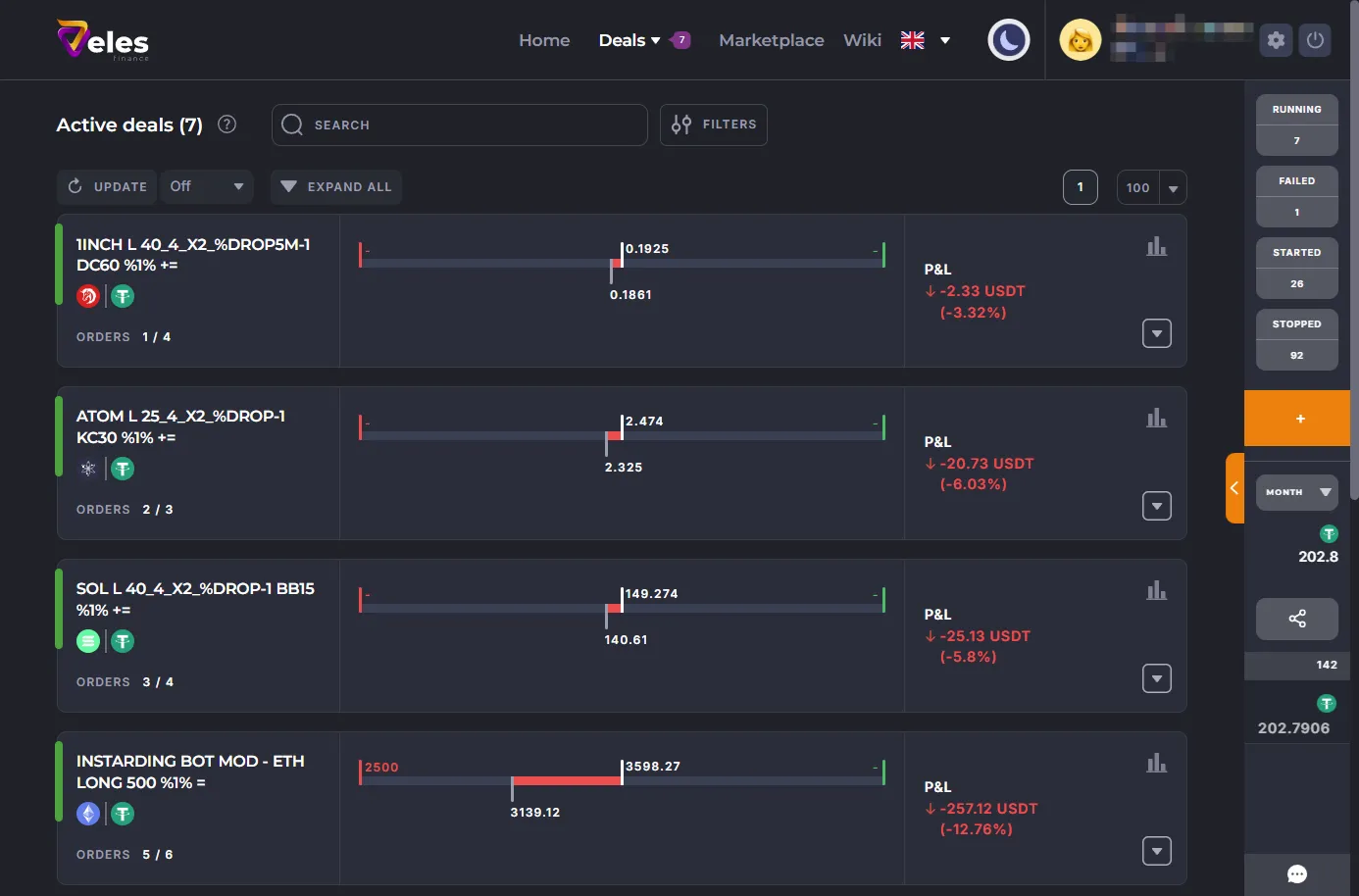
Task: Click the Expand All button
Action: (x=336, y=186)
